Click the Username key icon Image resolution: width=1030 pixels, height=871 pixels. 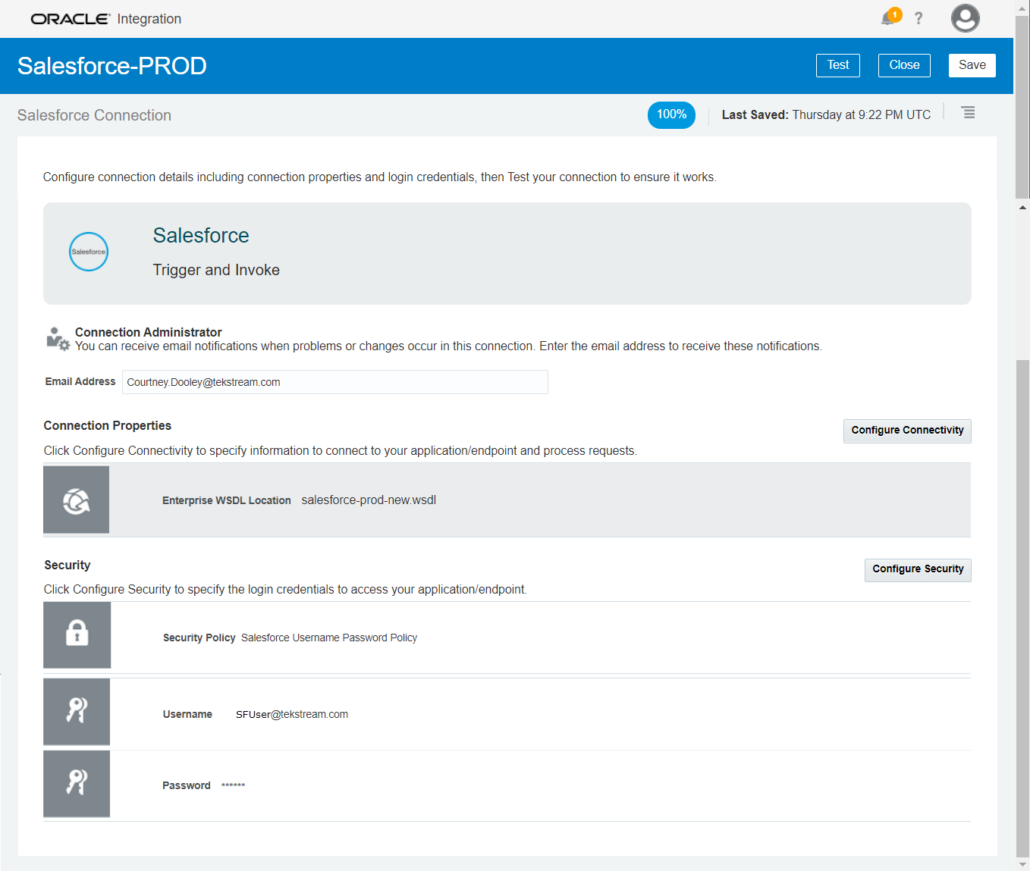click(76, 711)
